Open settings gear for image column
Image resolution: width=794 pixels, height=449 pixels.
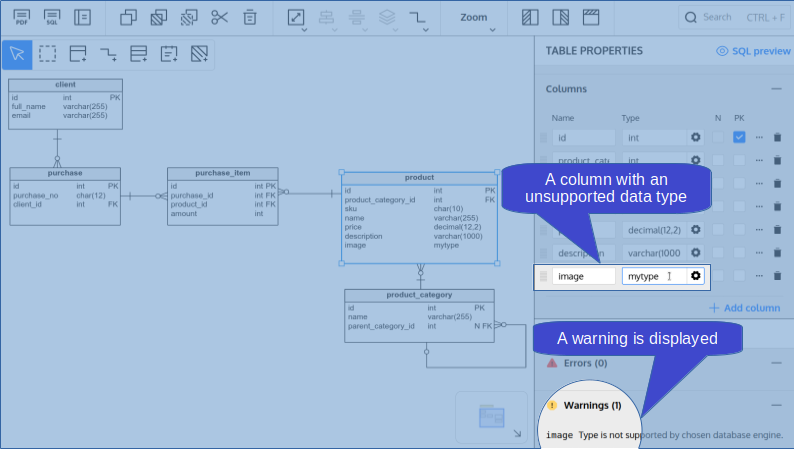[x=696, y=275]
